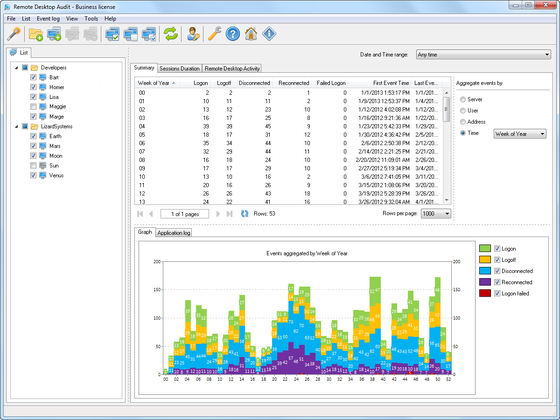Go to next page of table
This screenshot has width=560, height=420.
click(x=218, y=214)
